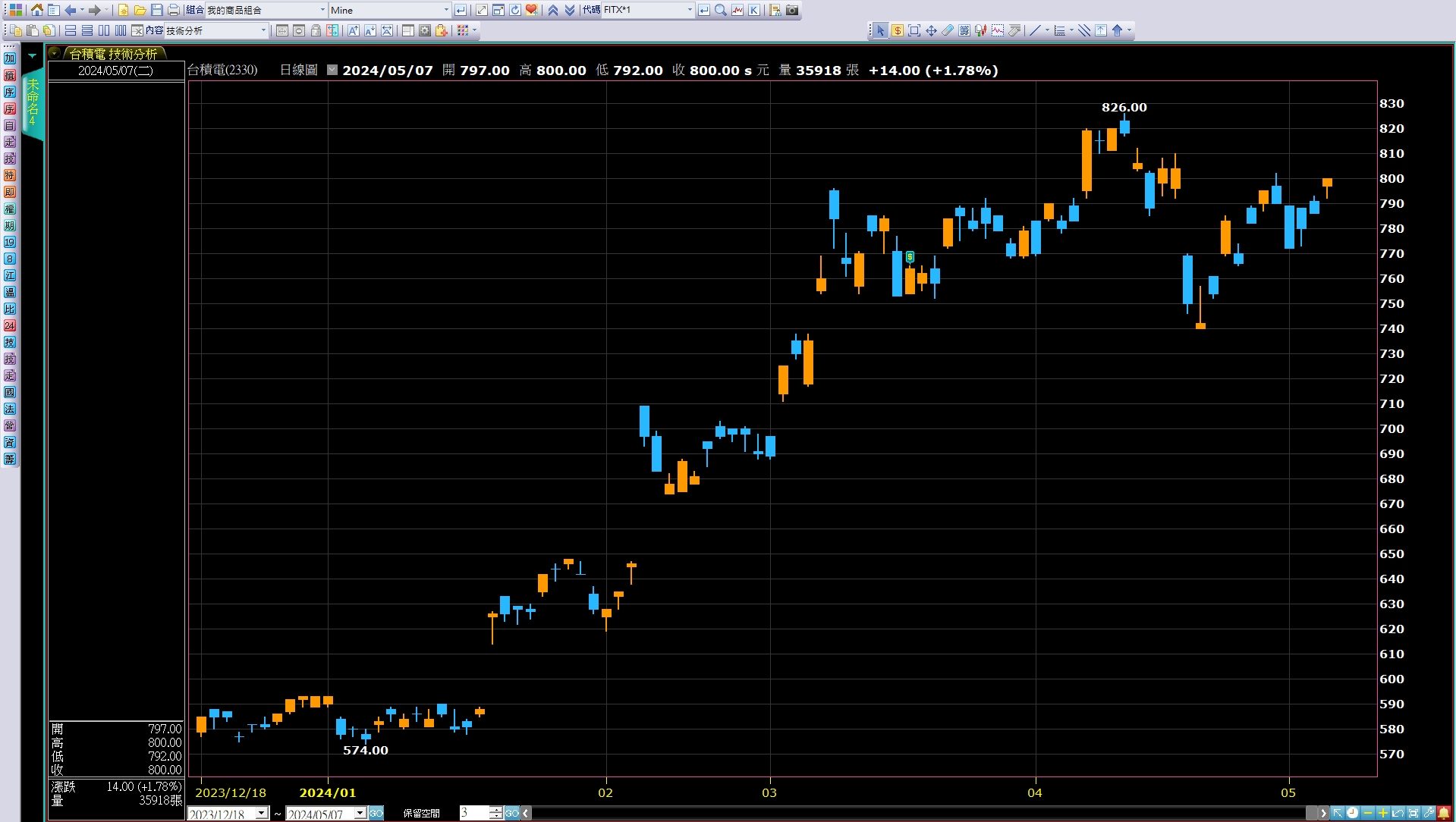
Task: Click the candlestick copy tool
Action: [981, 30]
